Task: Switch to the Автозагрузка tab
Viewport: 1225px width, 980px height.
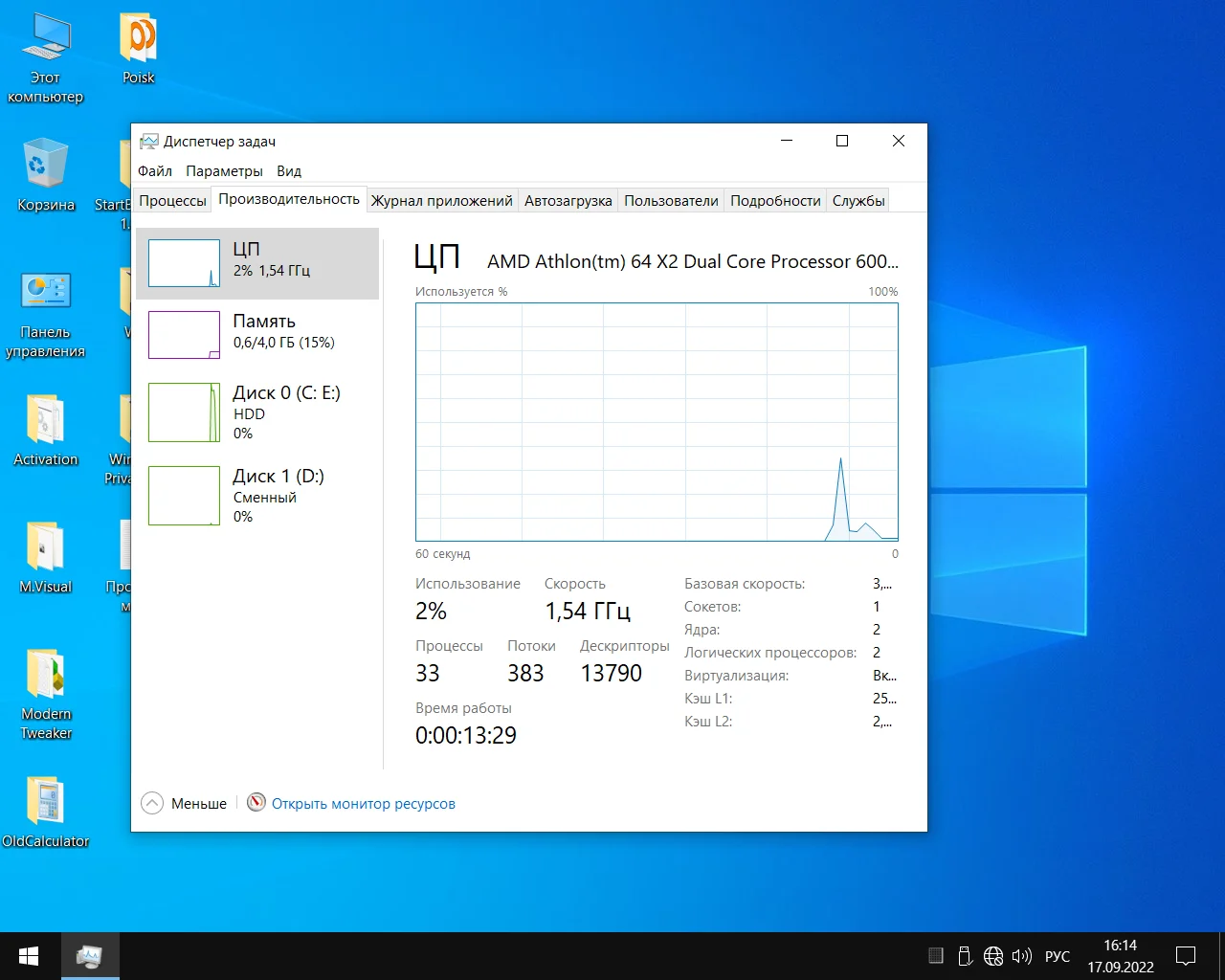Action: tap(568, 201)
